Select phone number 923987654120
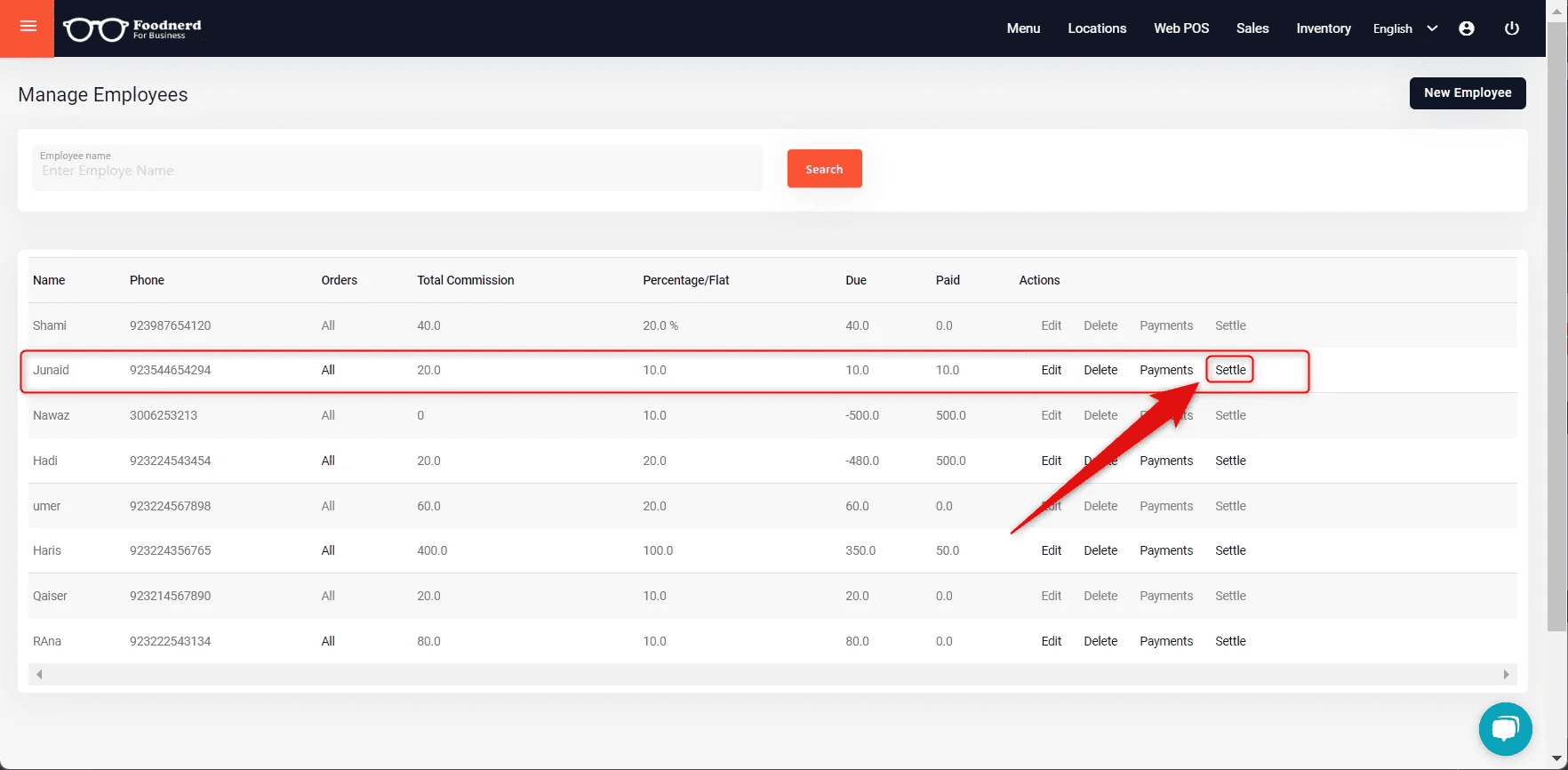This screenshot has width=1568, height=770. pos(171,325)
